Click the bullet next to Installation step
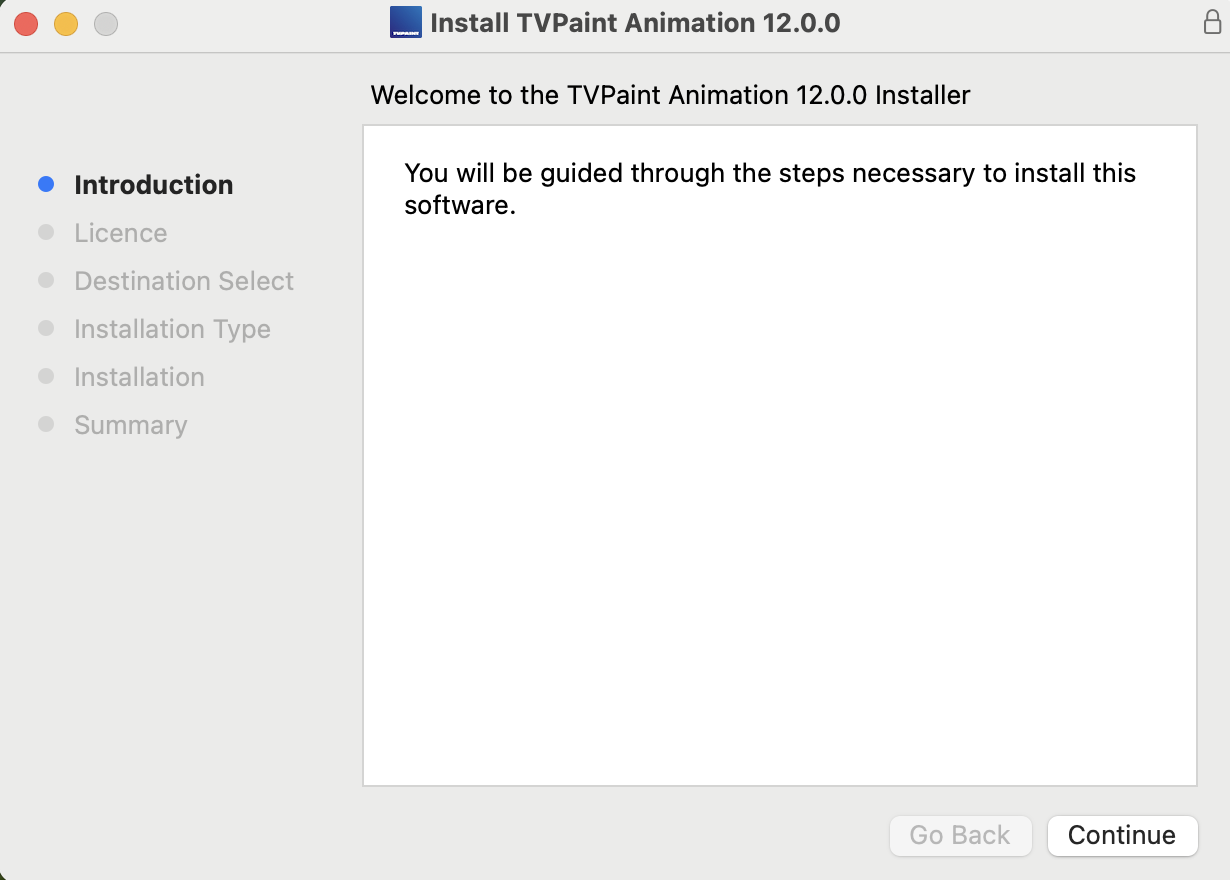 click(x=45, y=375)
